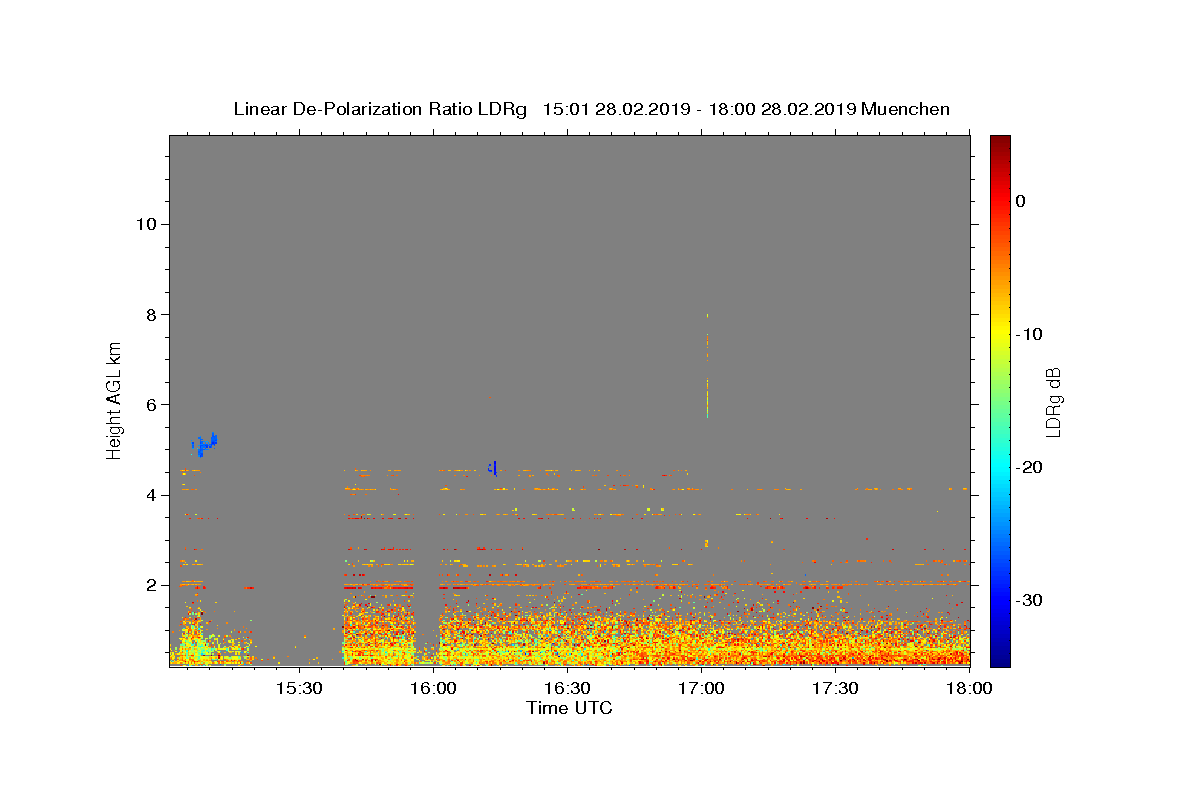Viewport: 1200px width, 800px height.
Task: Click the height tick label '2'
Action: (152, 585)
